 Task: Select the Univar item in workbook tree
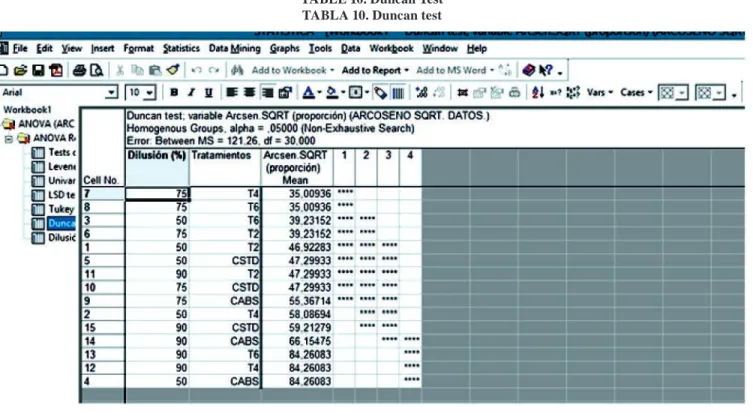[x=54, y=181]
